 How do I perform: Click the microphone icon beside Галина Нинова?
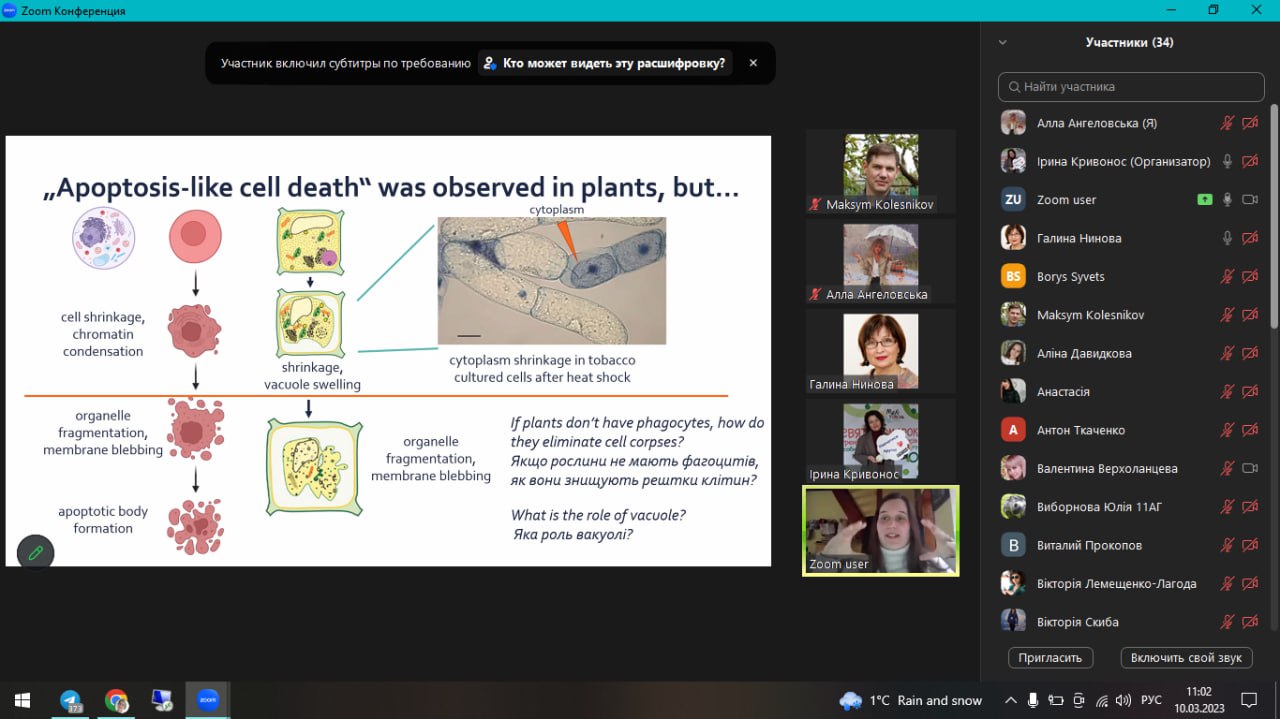pos(1227,238)
